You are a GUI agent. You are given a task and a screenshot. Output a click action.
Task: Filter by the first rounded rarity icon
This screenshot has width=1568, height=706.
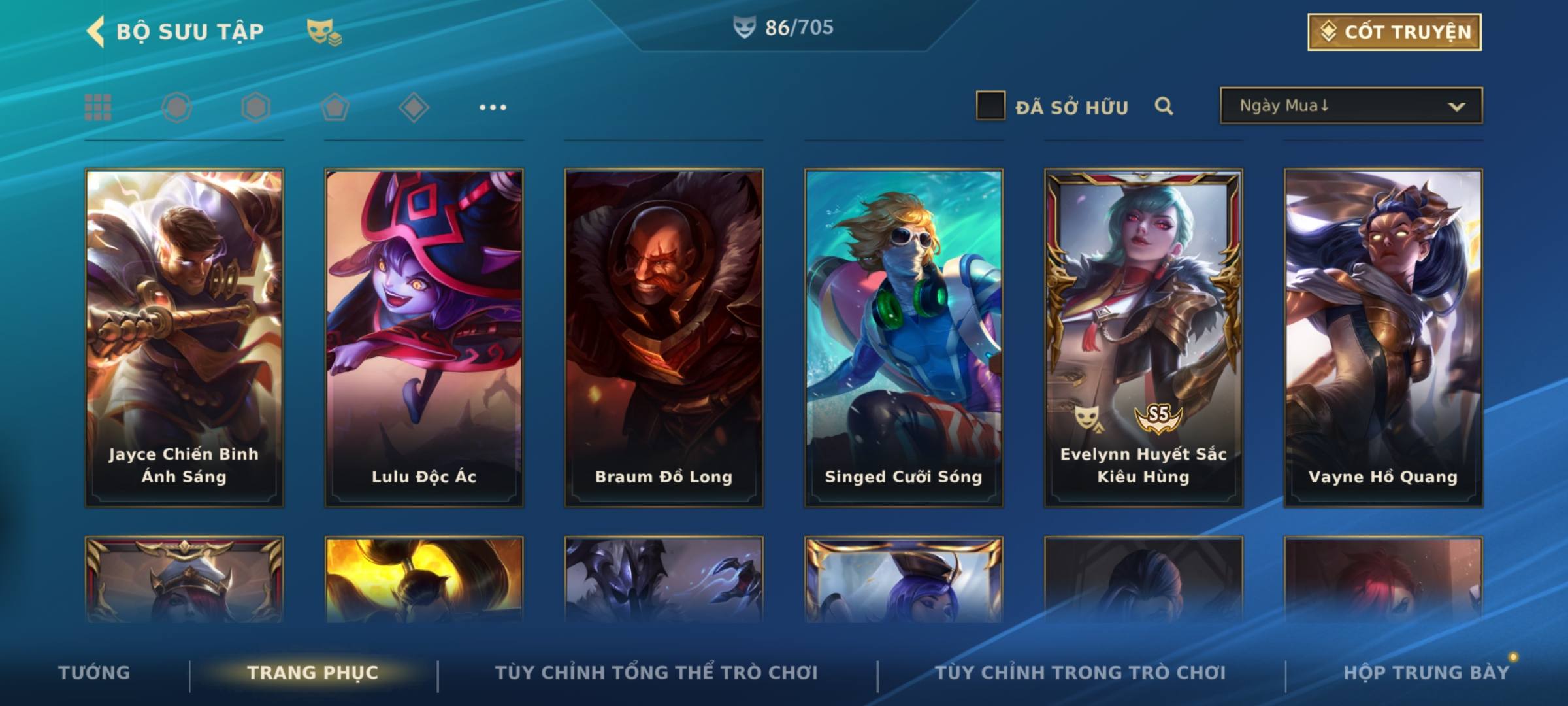[176, 107]
